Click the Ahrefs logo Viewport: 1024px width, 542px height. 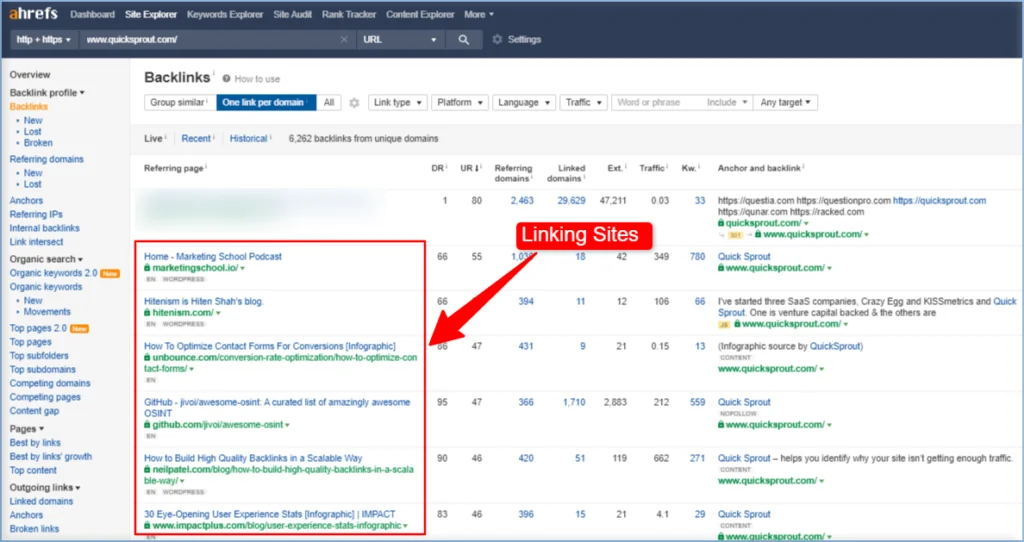pos(32,14)
